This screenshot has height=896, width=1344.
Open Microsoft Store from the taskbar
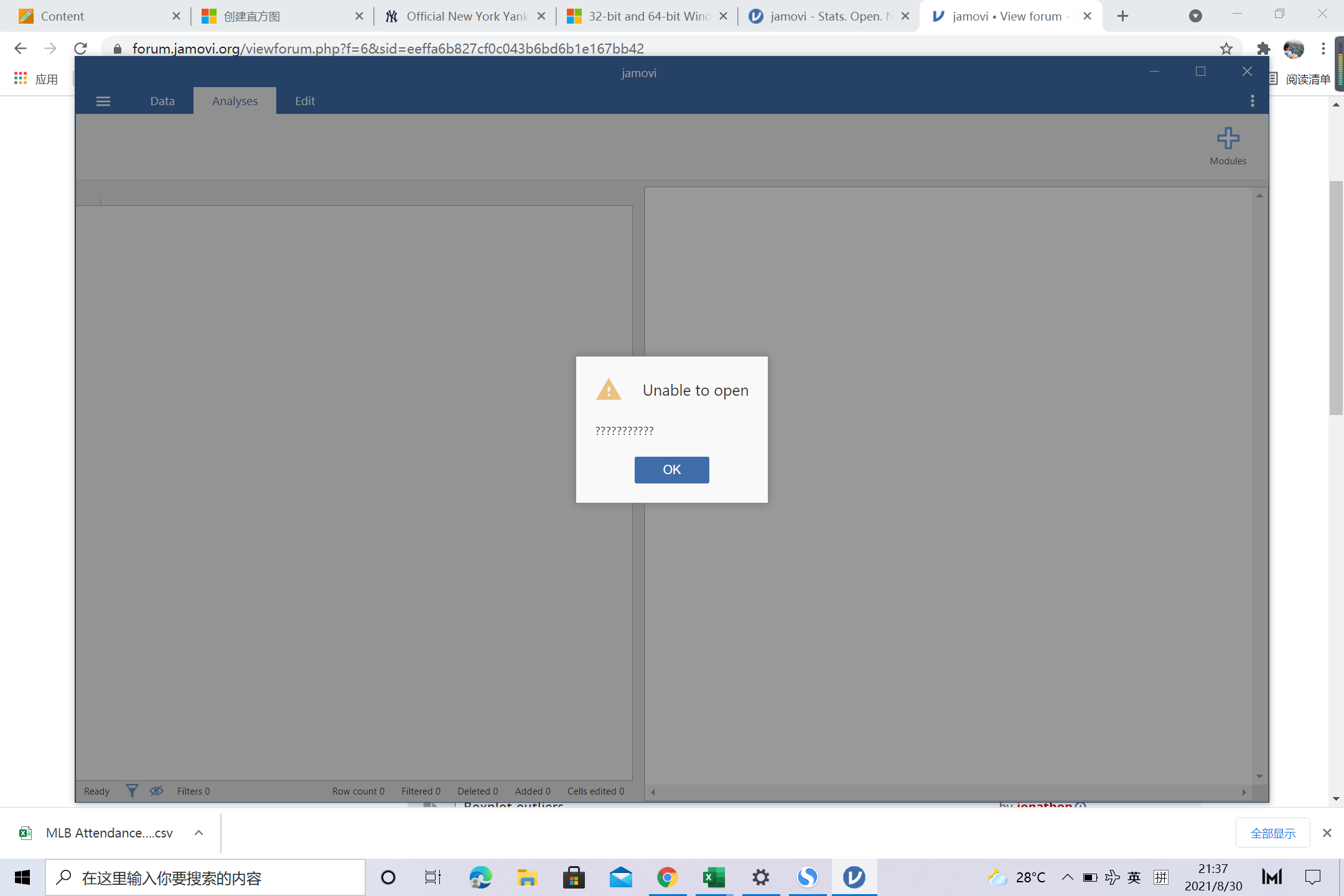(574, 877)
